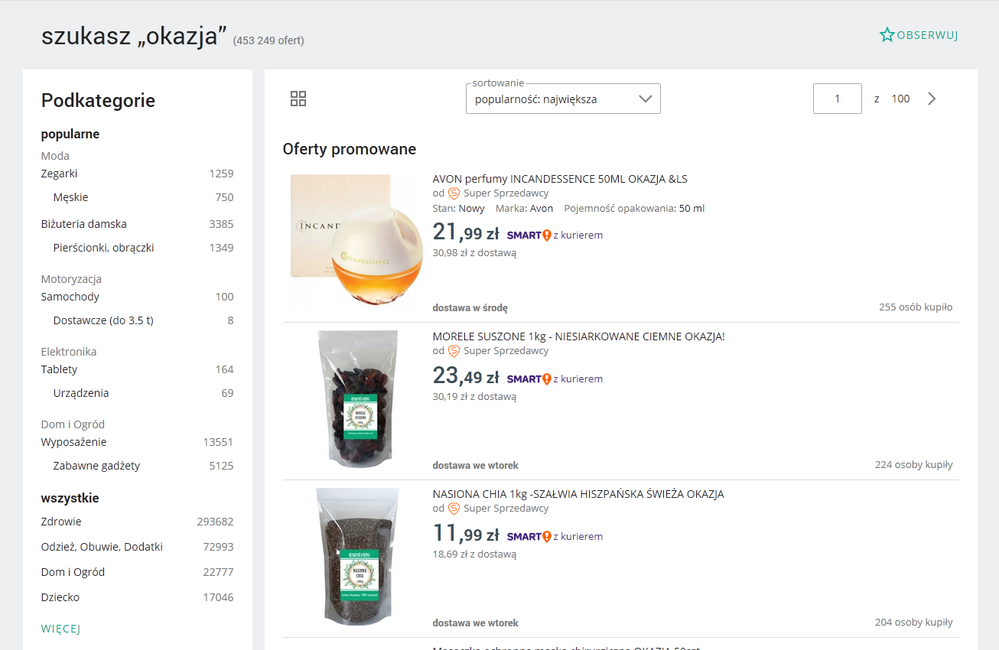Viewport: 999px width, 650px height.
Task: Go to next results page arrow
Action: (x=932, y=99)
